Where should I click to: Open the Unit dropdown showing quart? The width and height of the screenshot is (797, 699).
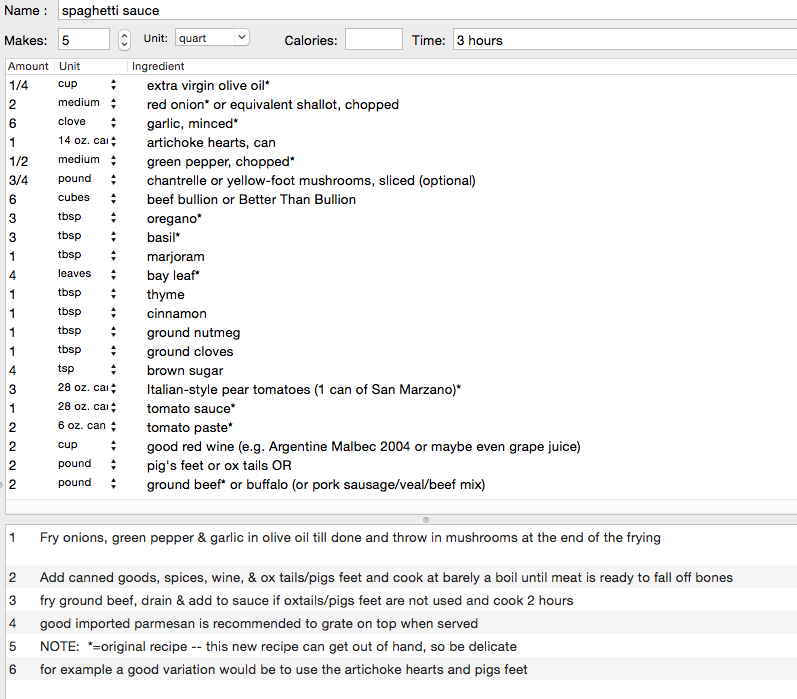click(212, 38)
